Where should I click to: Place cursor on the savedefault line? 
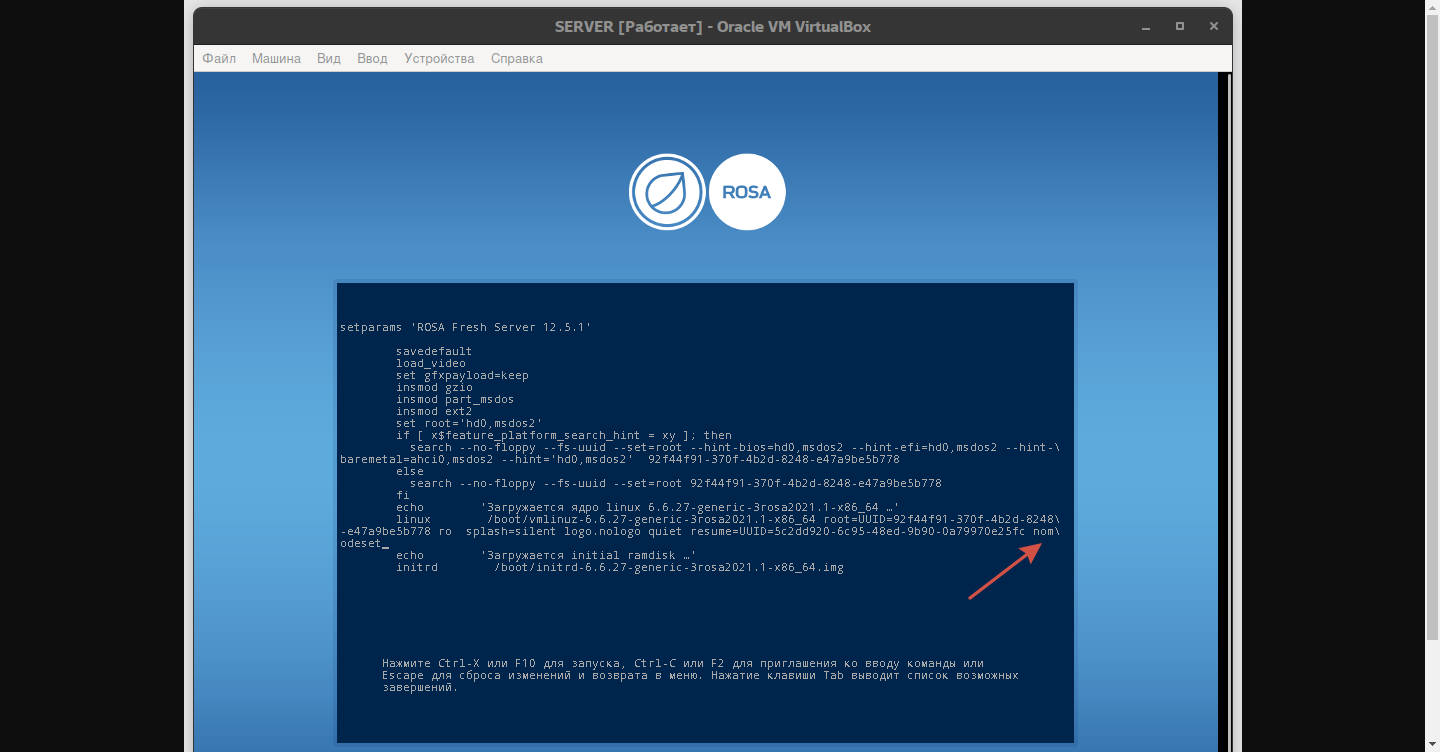pos(434,351)
